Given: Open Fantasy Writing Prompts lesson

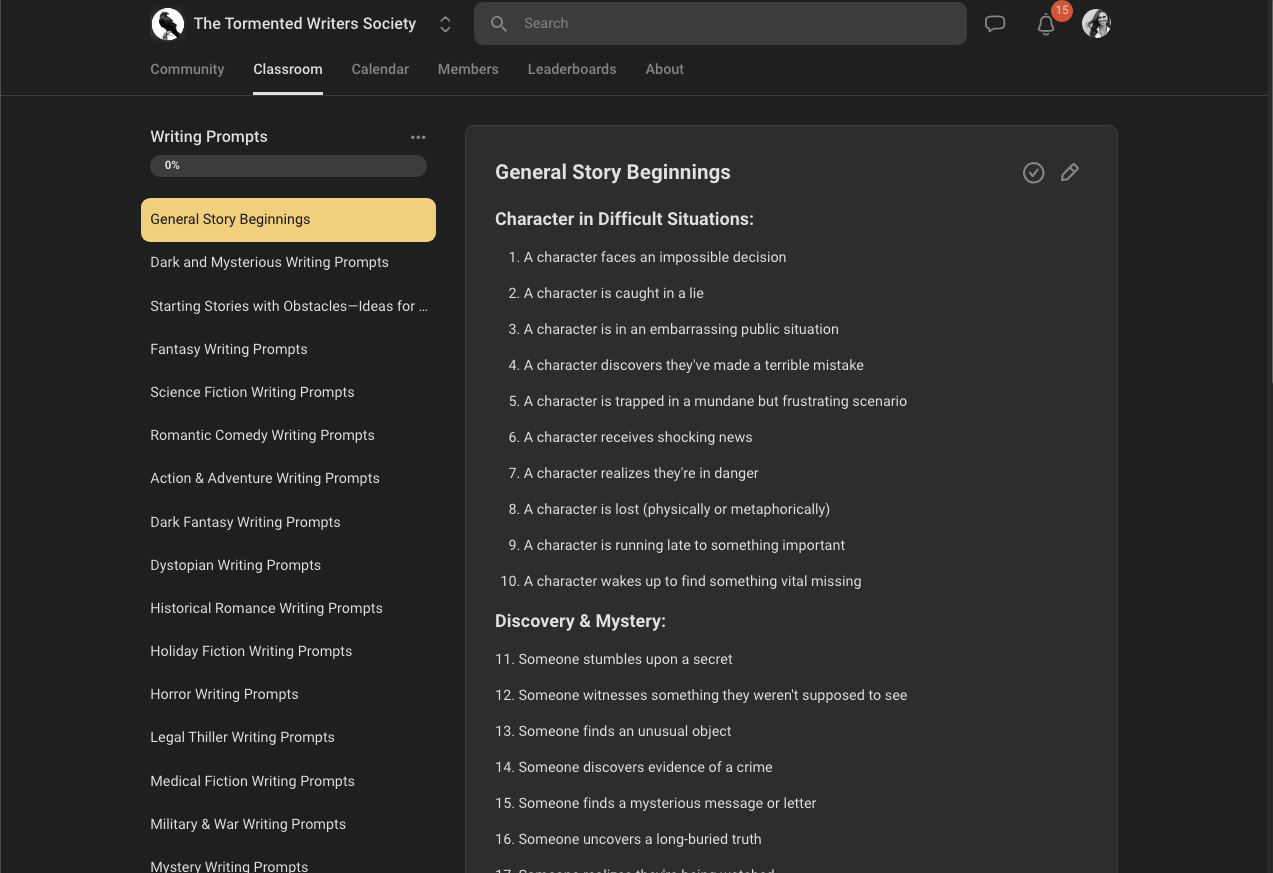Looking at the screenshot, I should [229, 349].
